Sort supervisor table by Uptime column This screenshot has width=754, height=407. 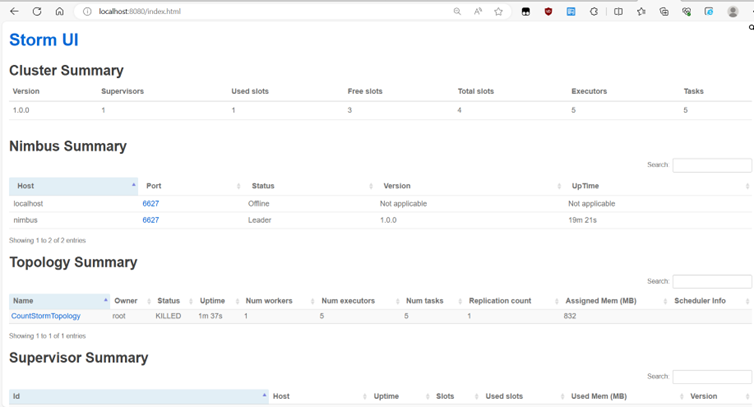click(x=401, y=396)
